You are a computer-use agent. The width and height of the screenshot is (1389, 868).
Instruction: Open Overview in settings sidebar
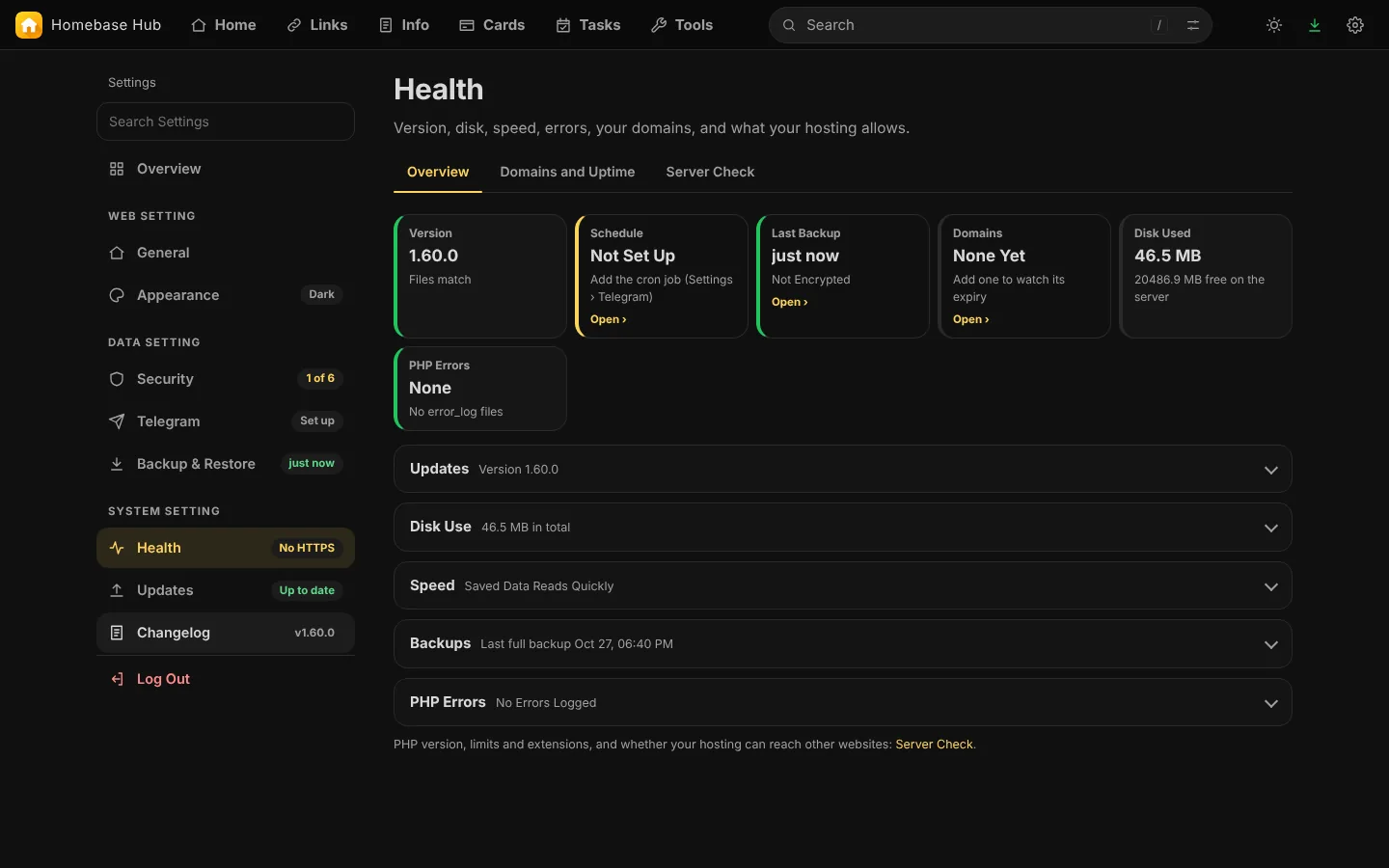click(x=226, y=169)
